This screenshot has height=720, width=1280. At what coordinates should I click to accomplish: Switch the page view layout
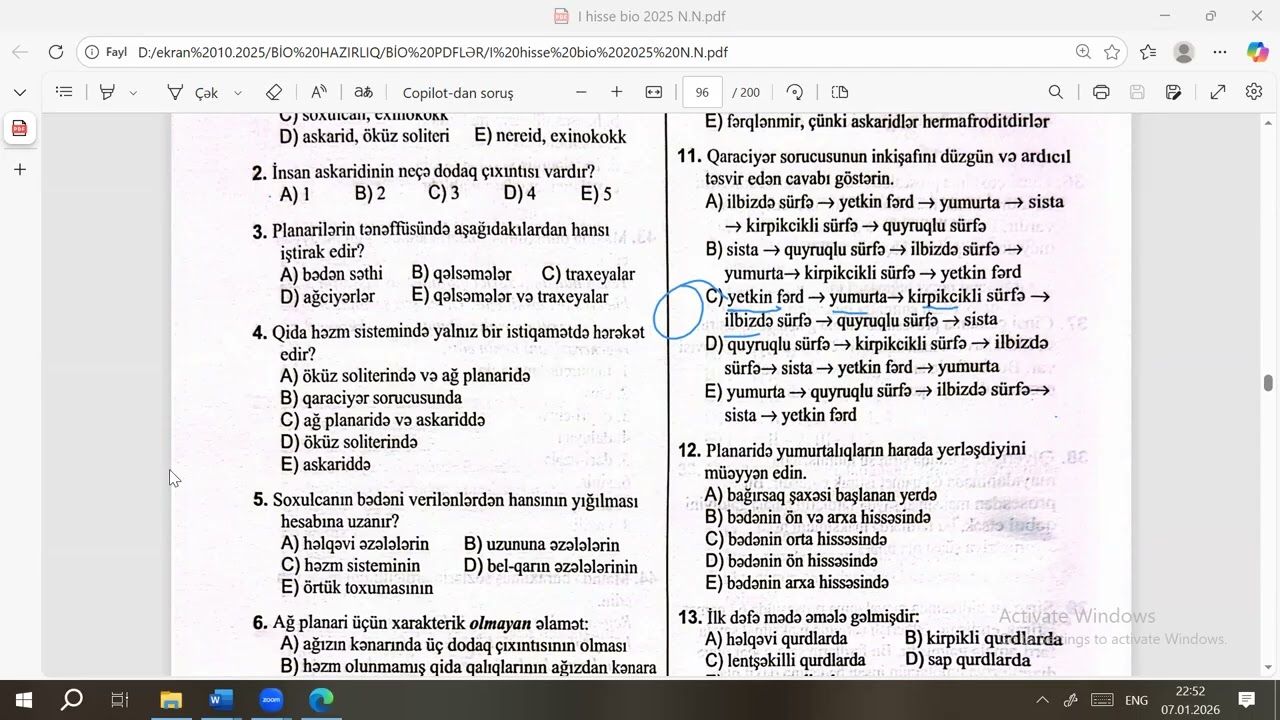point(840,92)
